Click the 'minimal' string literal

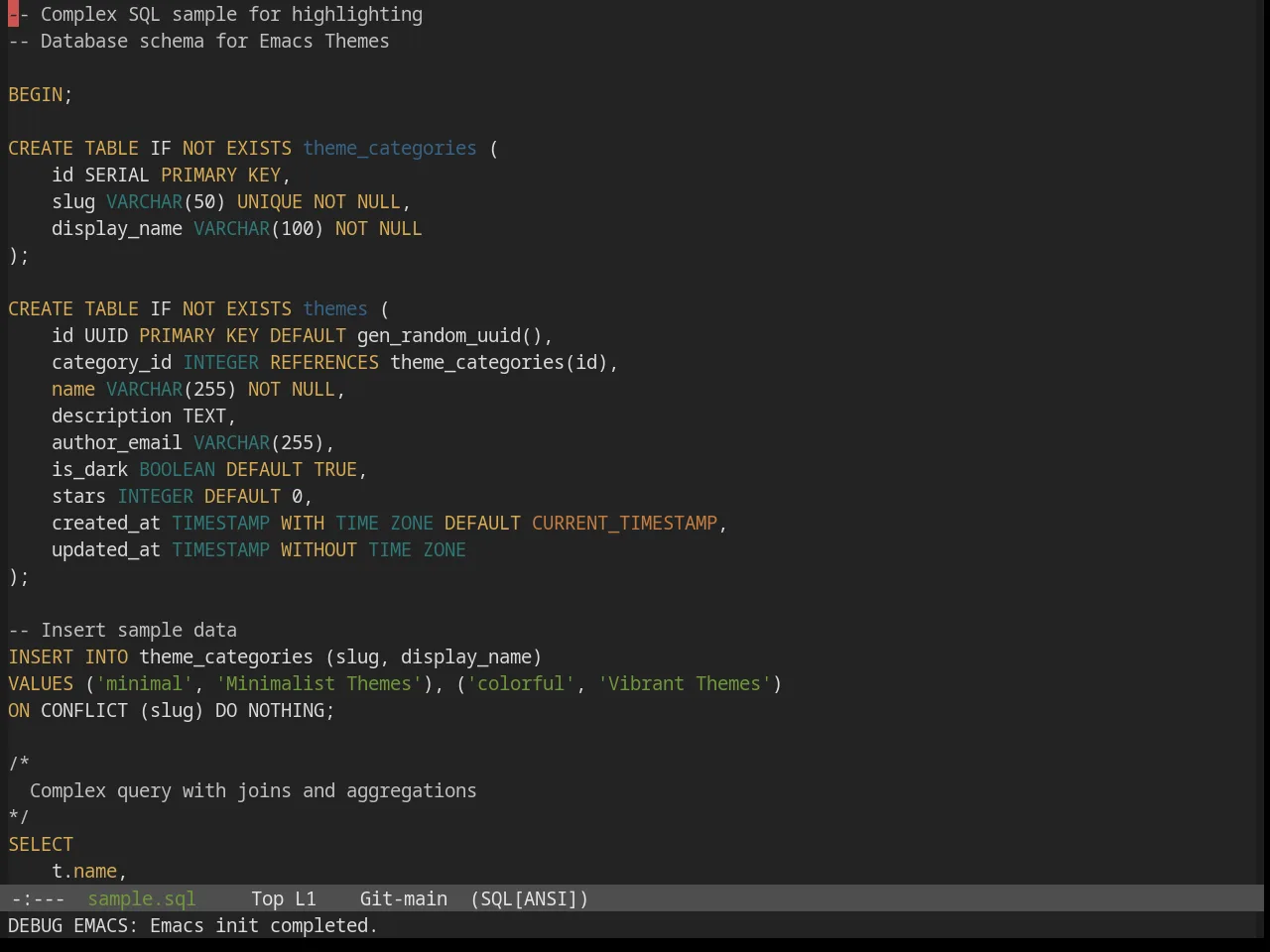[x=145, y=683]
